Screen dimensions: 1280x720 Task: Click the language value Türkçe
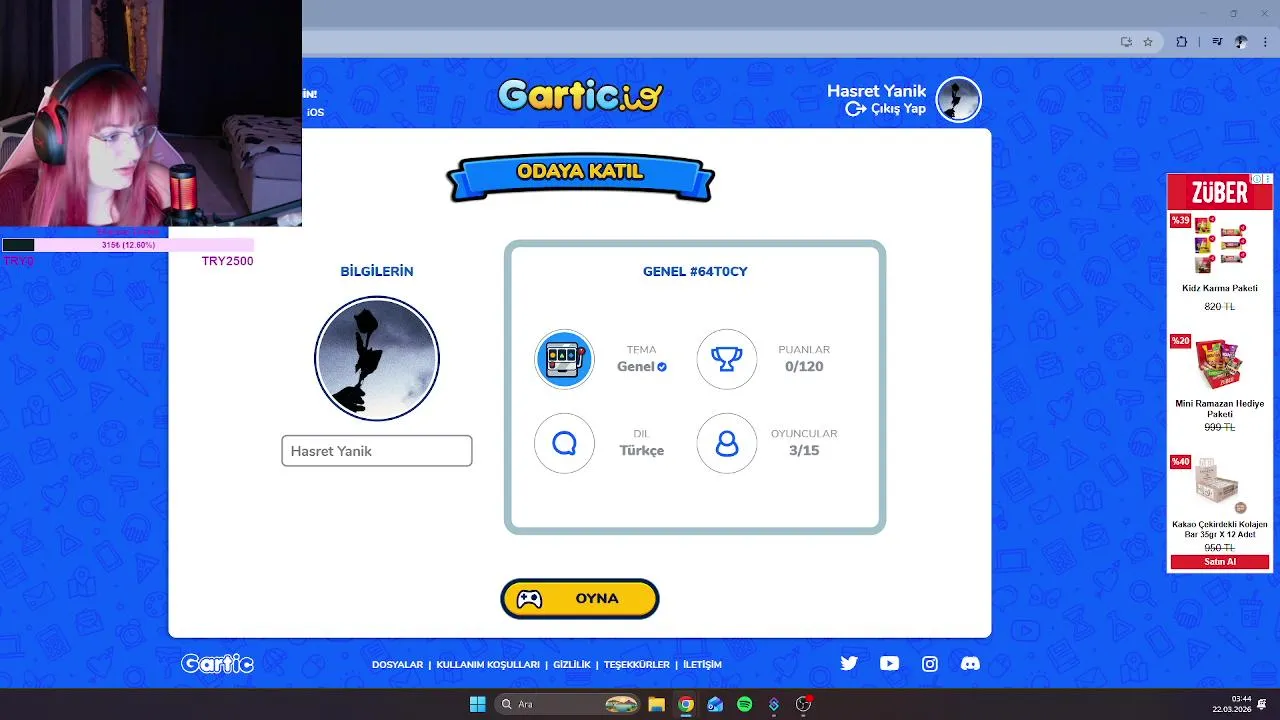click(x=641, y=451)
